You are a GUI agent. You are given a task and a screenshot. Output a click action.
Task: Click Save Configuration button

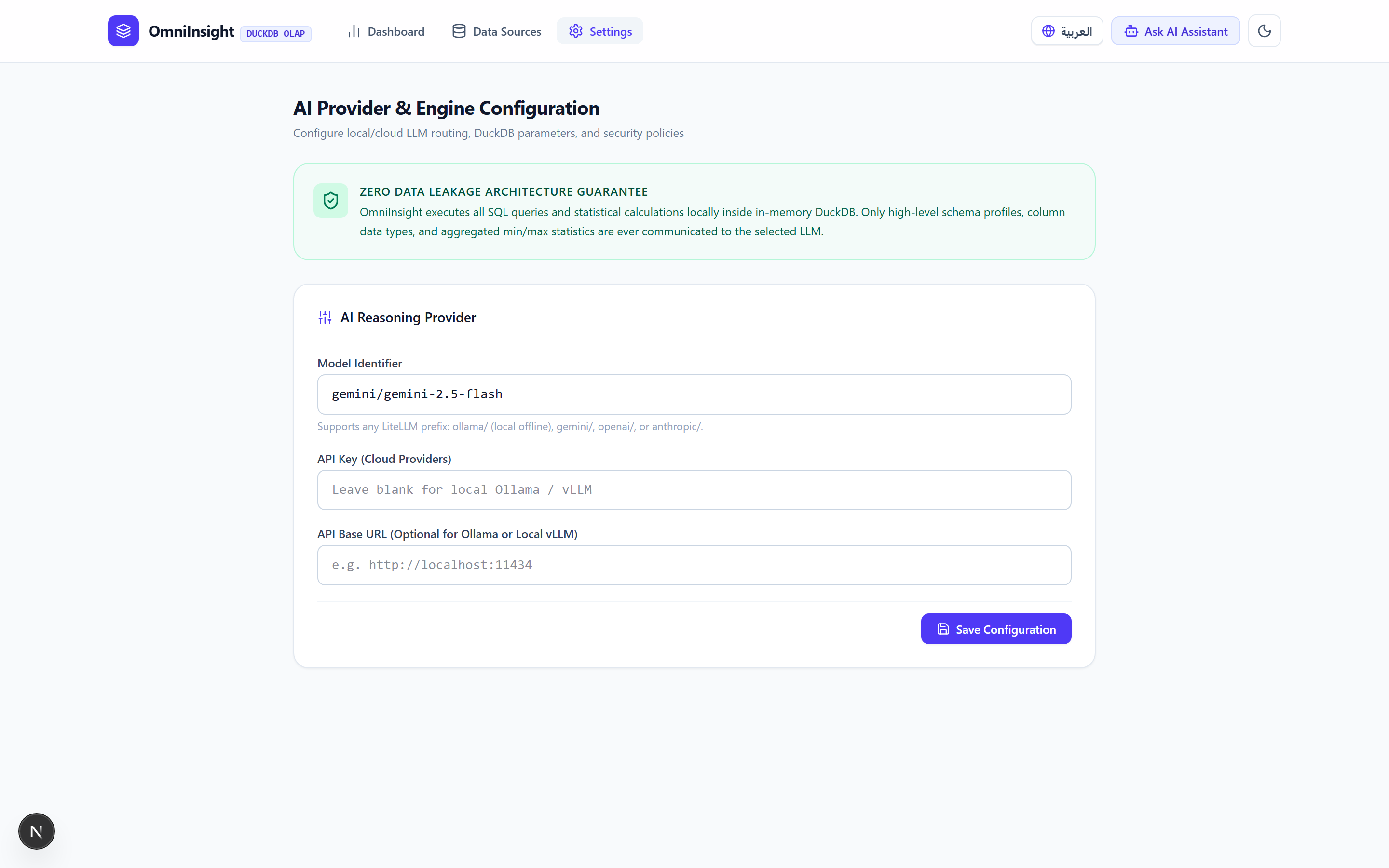coord(996,629)
